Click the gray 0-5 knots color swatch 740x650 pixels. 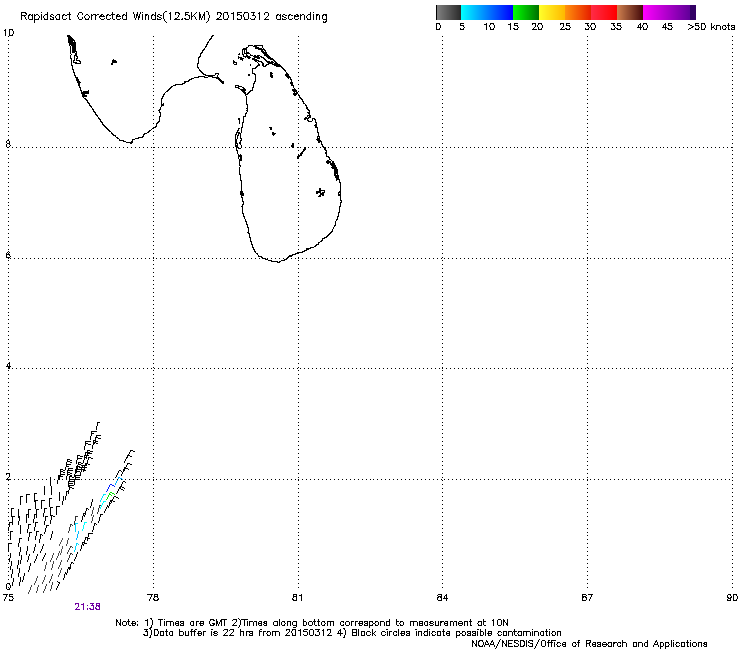[x=448, y=12]
